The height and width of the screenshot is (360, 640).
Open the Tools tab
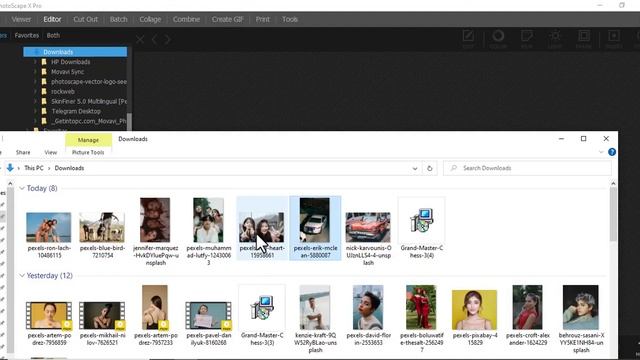(x=290, y=19)
